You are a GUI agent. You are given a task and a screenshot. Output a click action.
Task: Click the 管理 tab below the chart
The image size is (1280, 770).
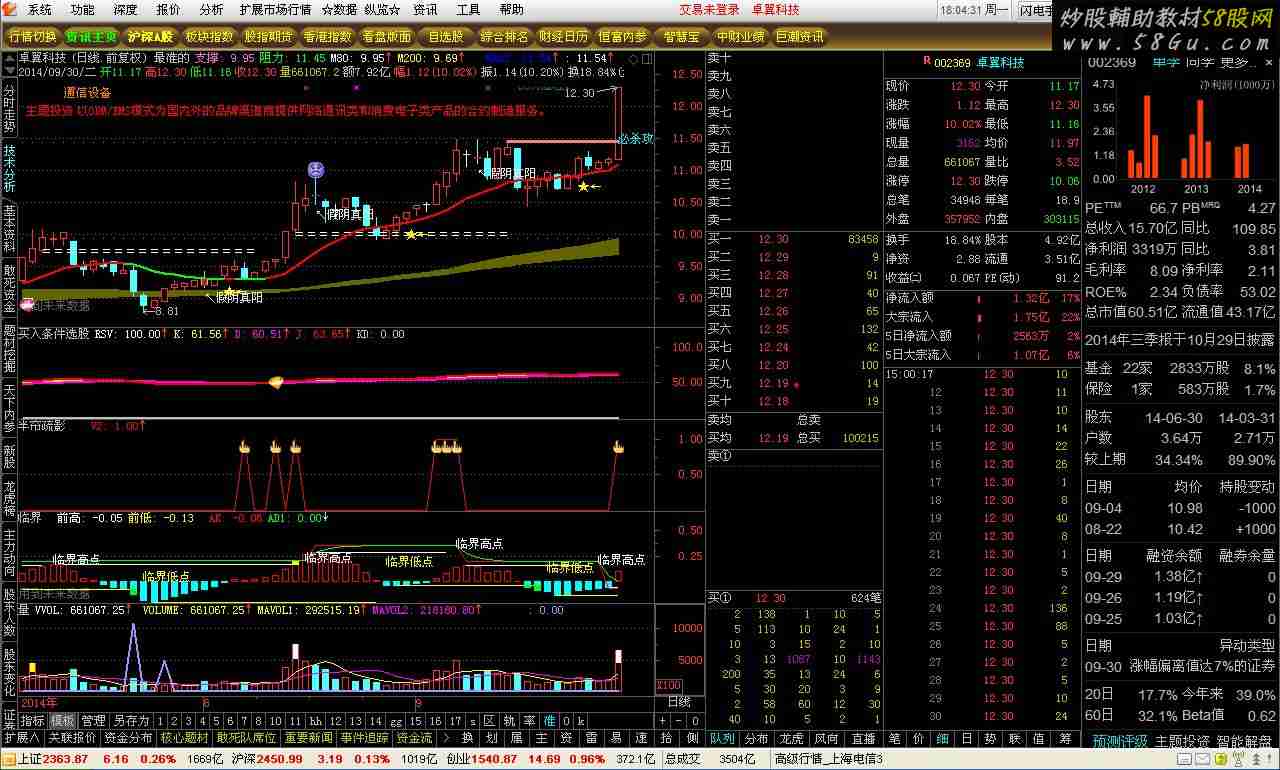tap(93, 720)
